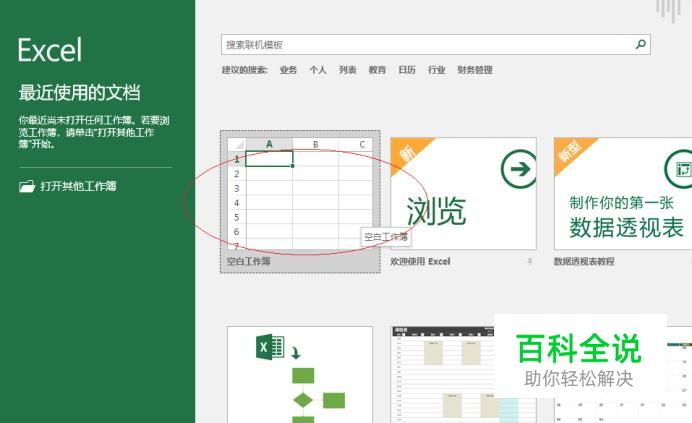Click the 欢迎使用 Excel caption

(420, 261)
